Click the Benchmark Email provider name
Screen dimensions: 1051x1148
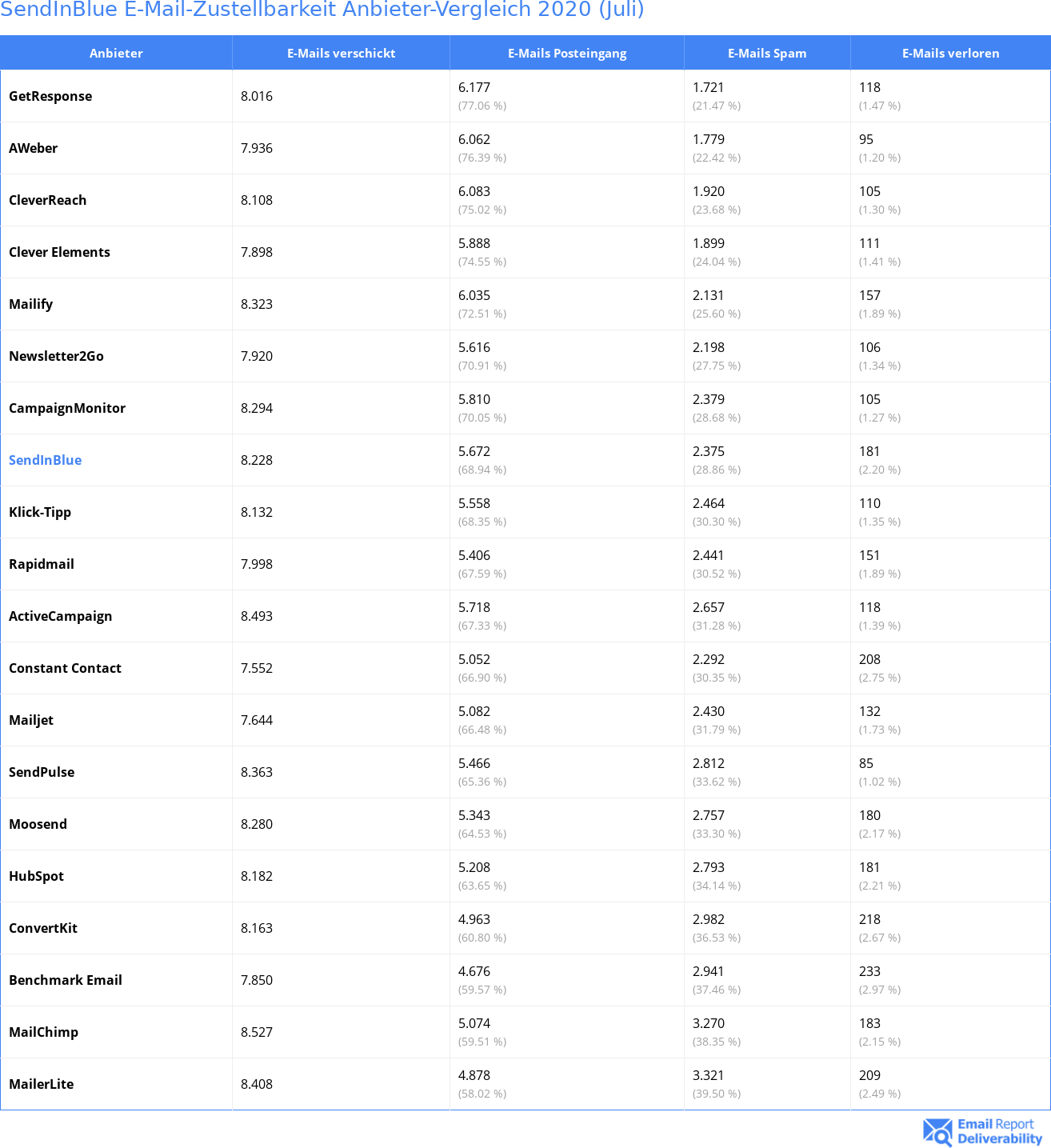(x=66, y=980)
